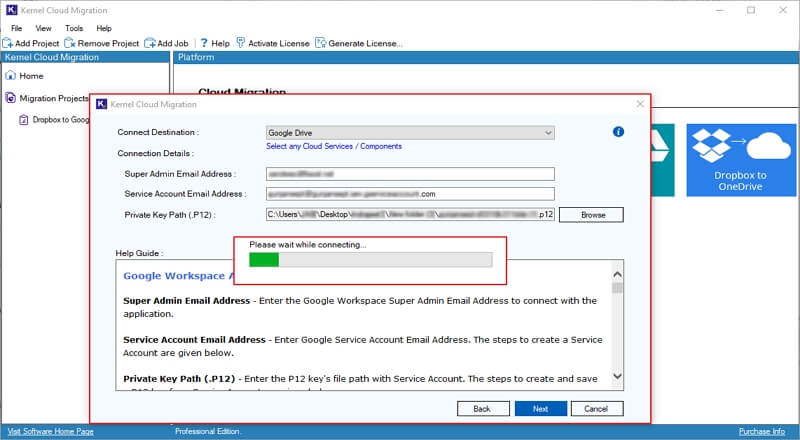Click Activate License text in toolbar

tap(279, 43)
